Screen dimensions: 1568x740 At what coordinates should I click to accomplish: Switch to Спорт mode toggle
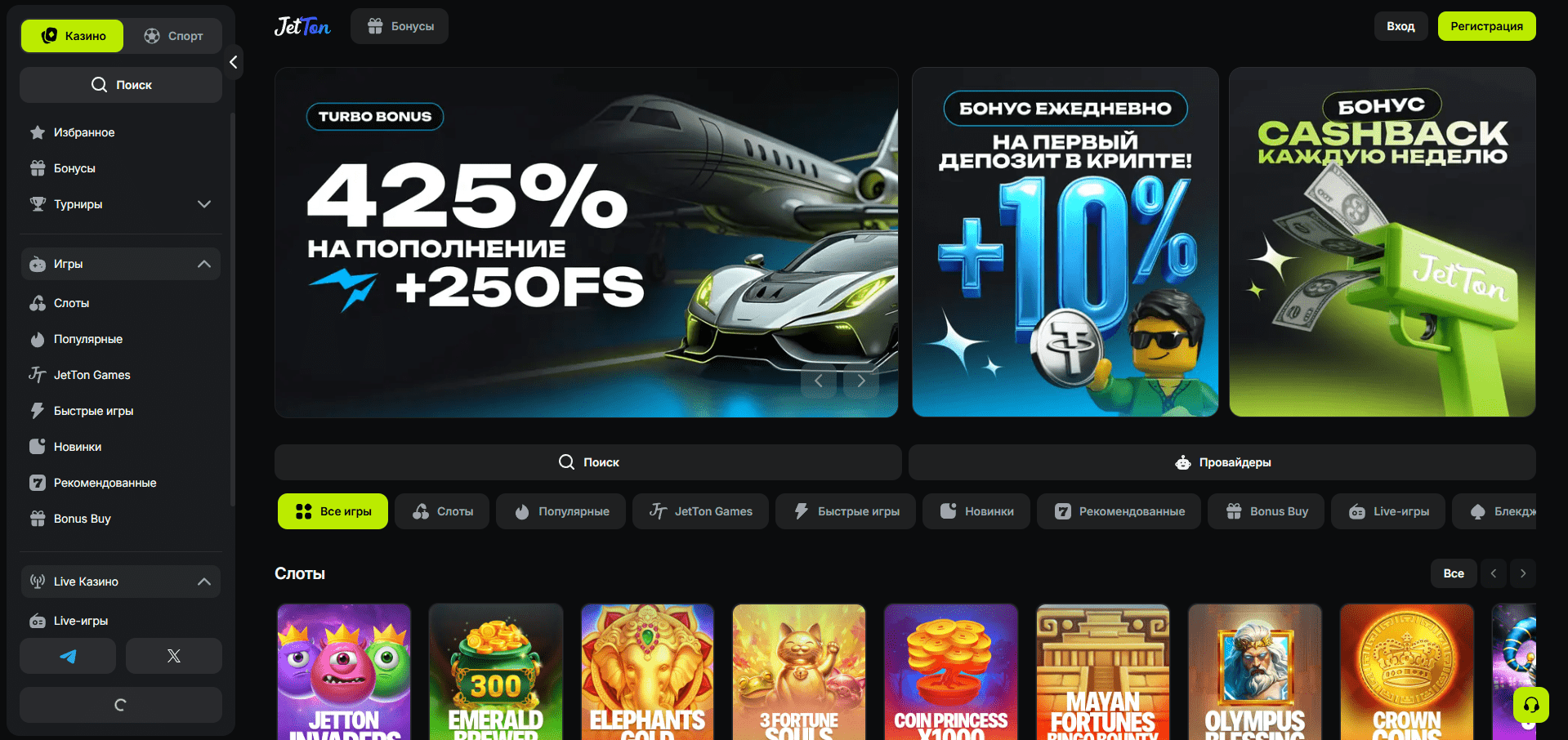click(x=173, y=36)
